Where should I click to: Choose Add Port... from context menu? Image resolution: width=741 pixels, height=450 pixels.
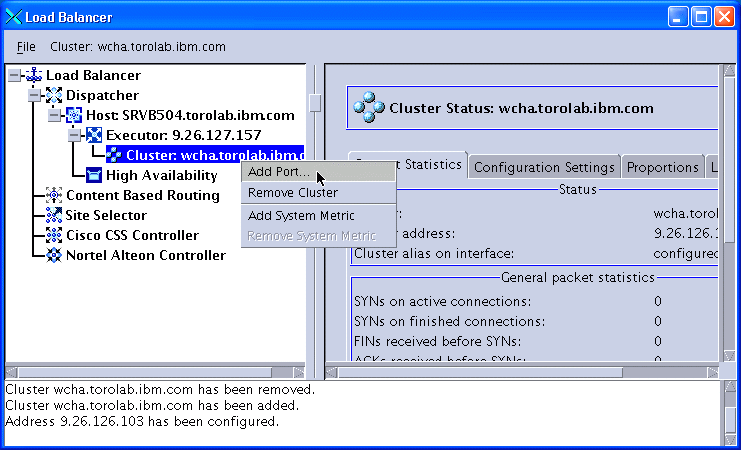318,172
